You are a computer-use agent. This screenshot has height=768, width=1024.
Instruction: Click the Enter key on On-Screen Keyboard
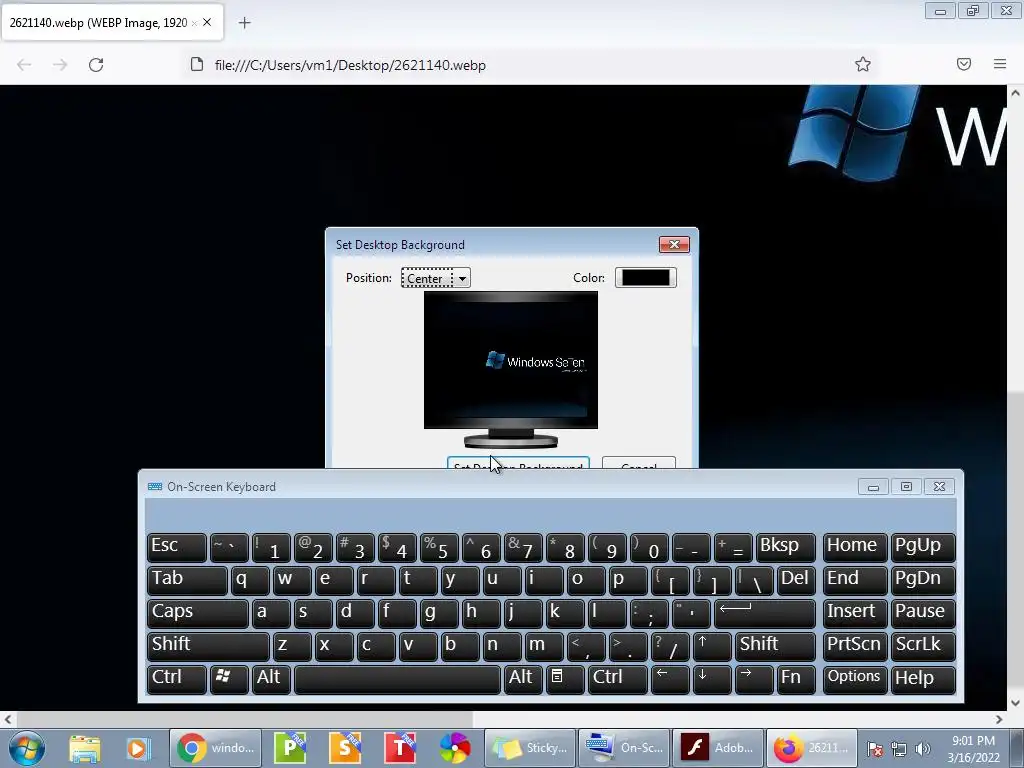pos(765,612)
